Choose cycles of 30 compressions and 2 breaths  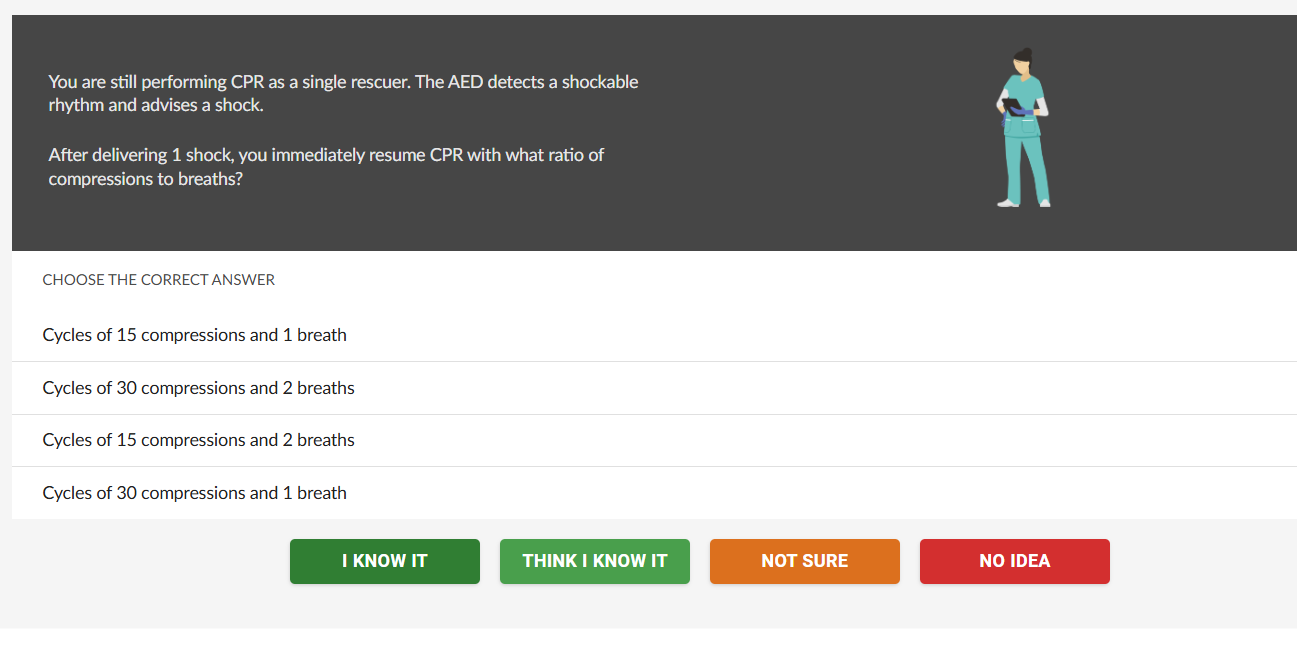198,388
